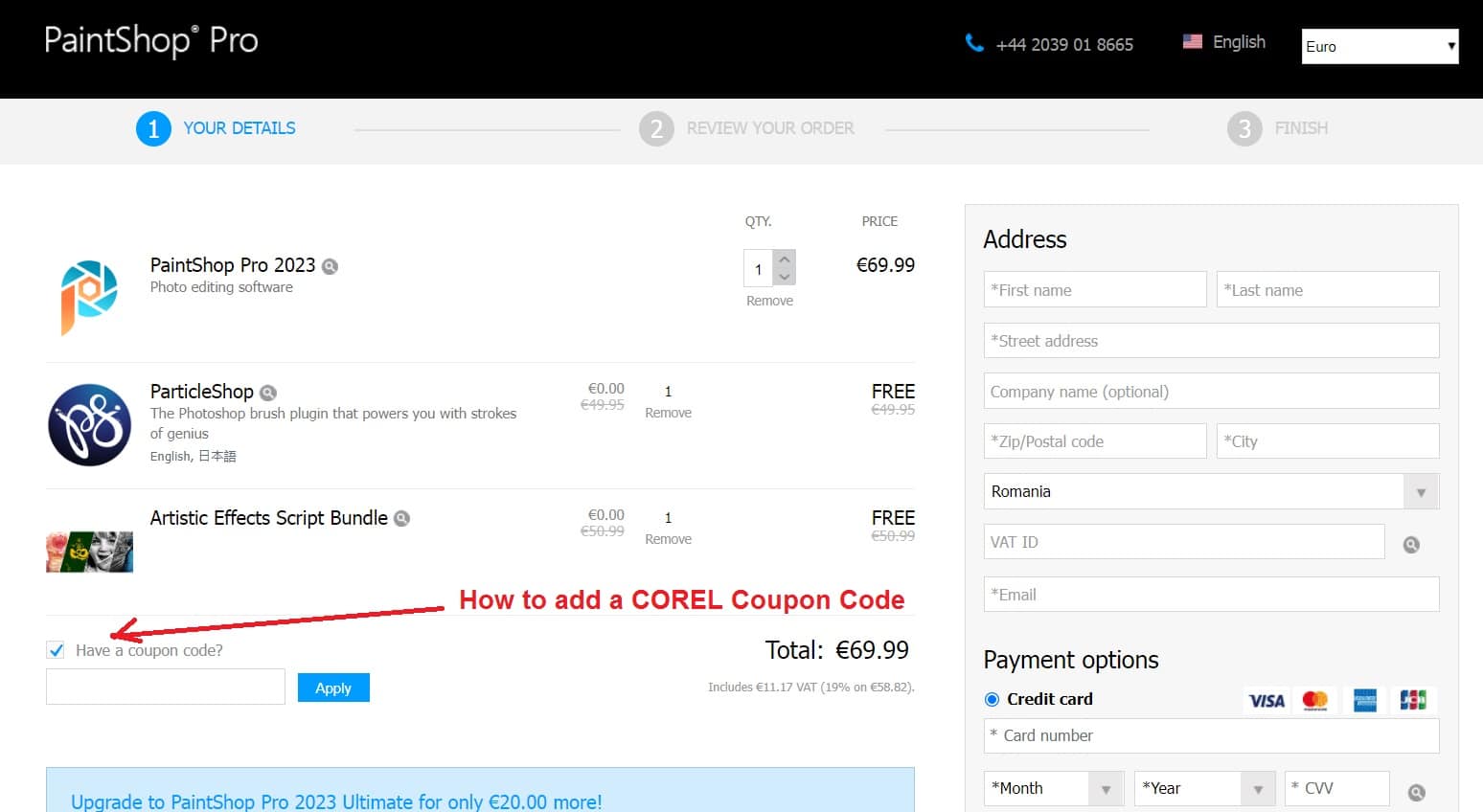
Task: Click the VAT ID lookup magnifier icon
Action: click(x=1411, y=544)
